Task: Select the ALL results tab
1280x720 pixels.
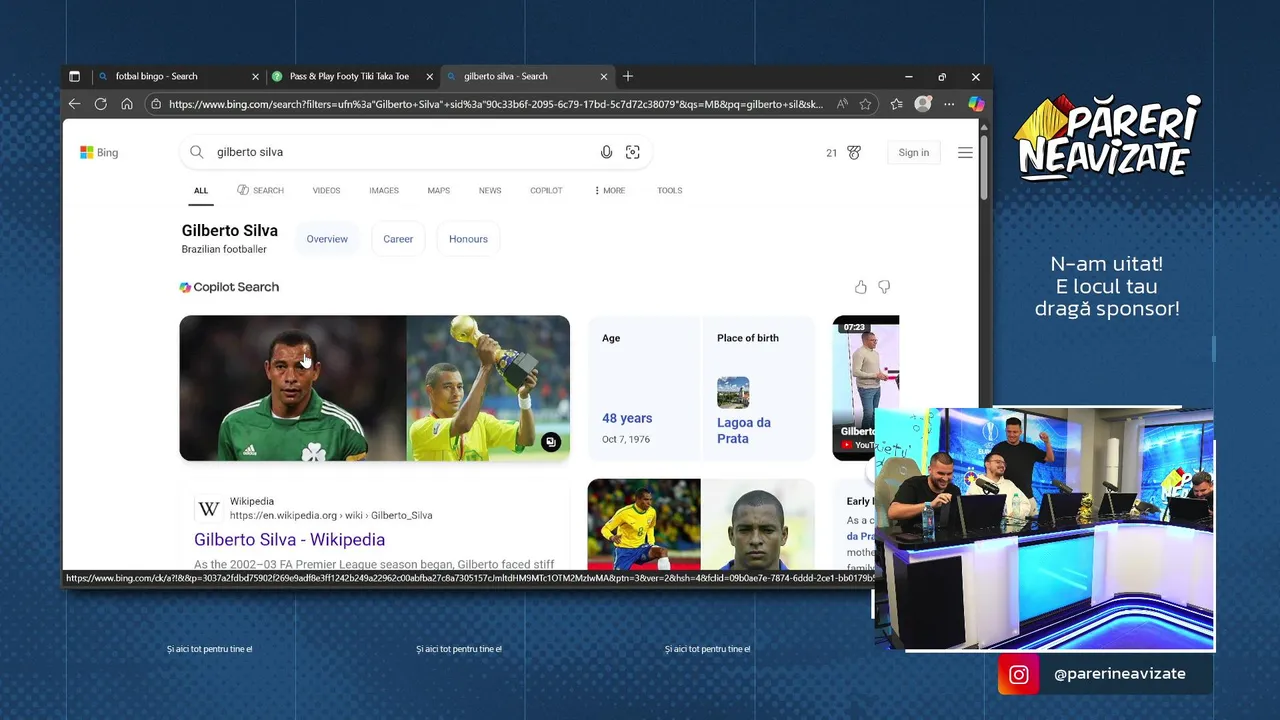Action: tap(201, 190)
